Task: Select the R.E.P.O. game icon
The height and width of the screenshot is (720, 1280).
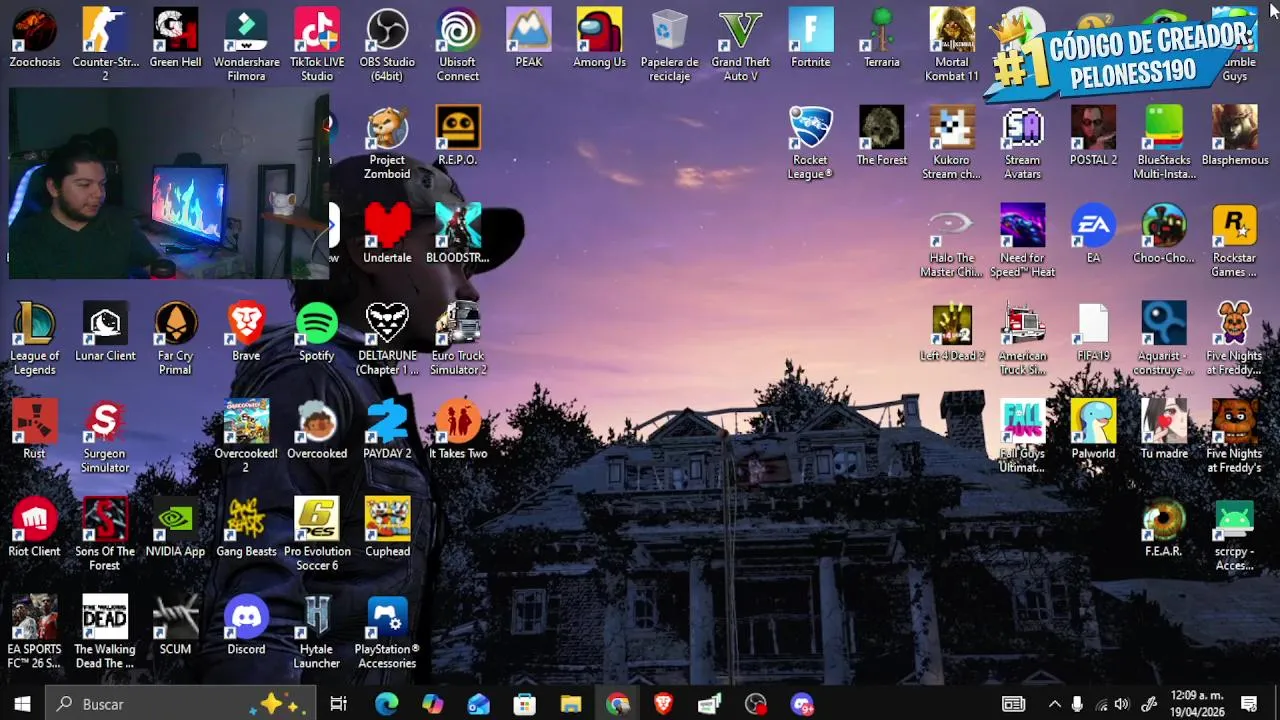Action: (x=458, y=138)
